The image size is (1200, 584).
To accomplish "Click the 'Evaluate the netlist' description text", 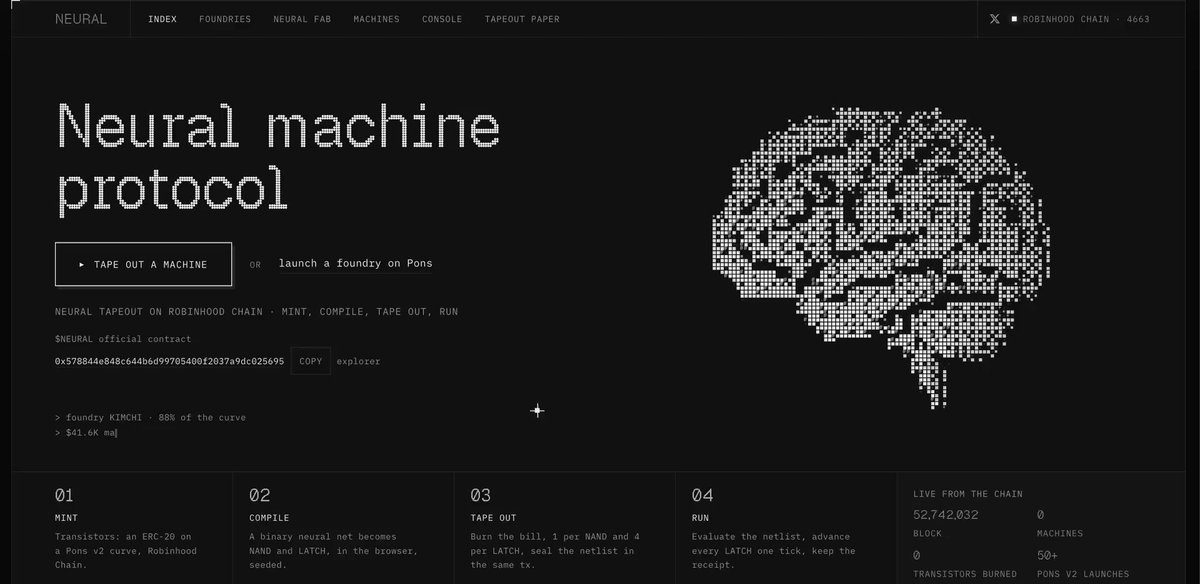I will pos(774,550).
